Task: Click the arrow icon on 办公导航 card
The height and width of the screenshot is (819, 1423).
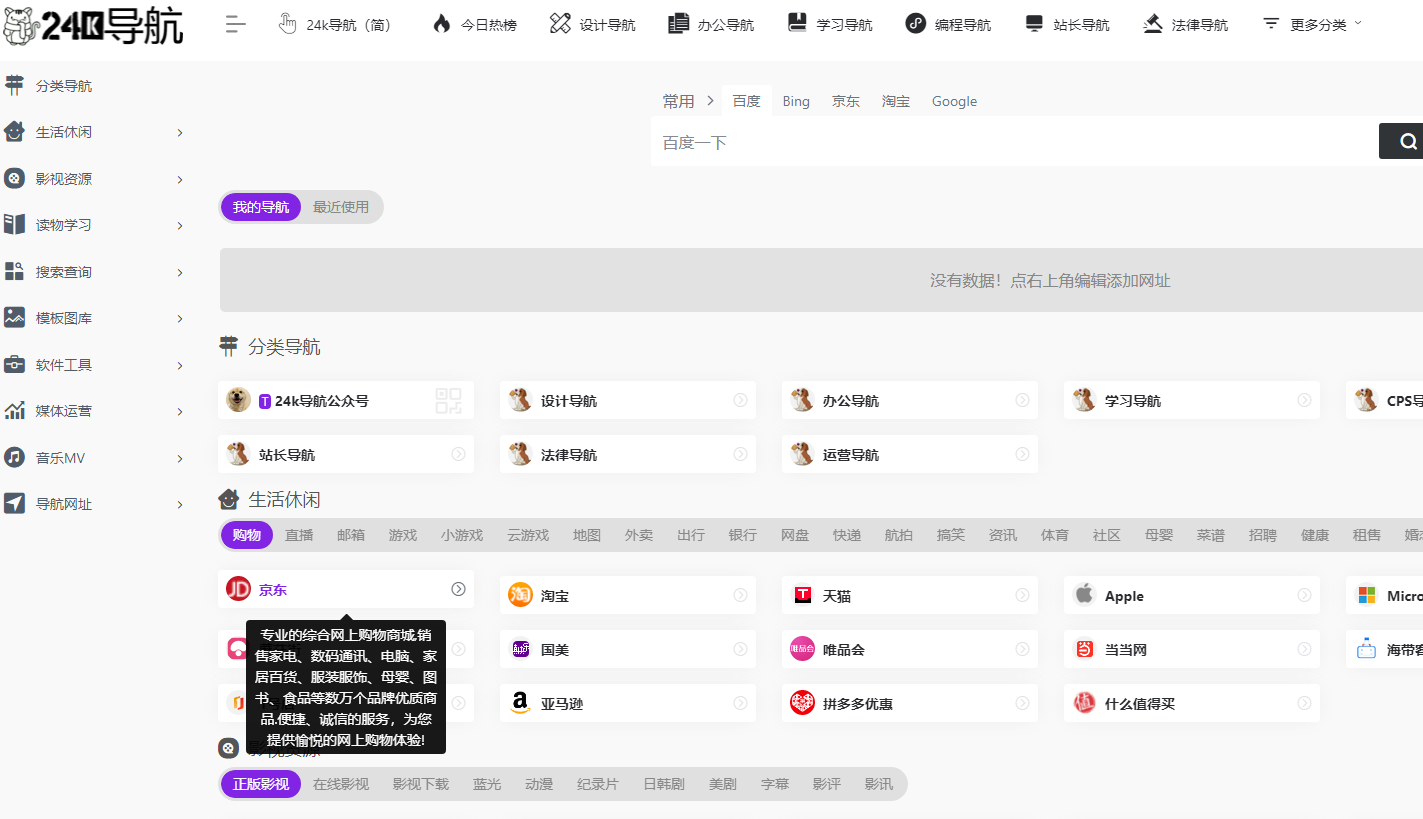Action: (1022, 400)
